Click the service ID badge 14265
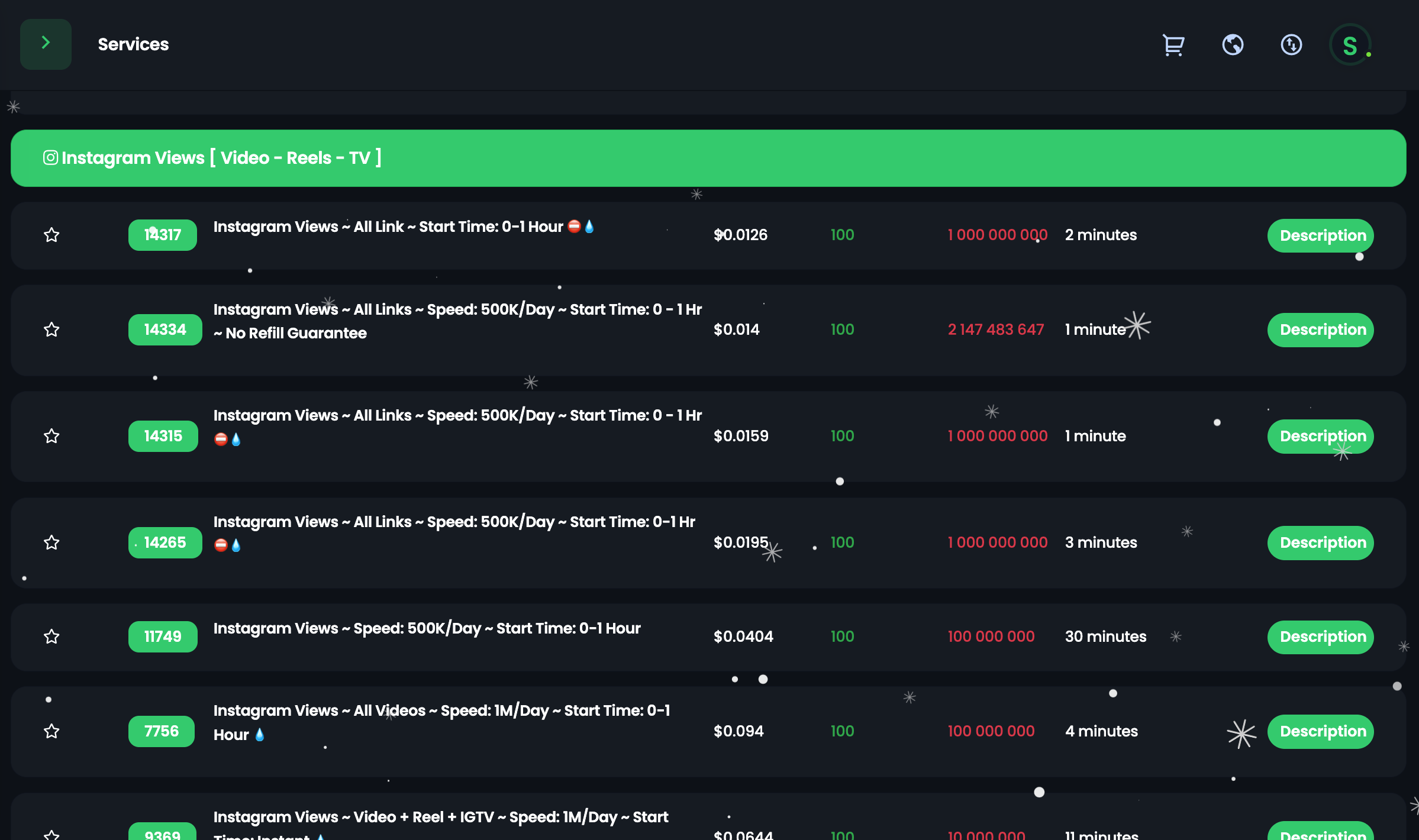Screen dimensions: 1419x840 (165, 542)
